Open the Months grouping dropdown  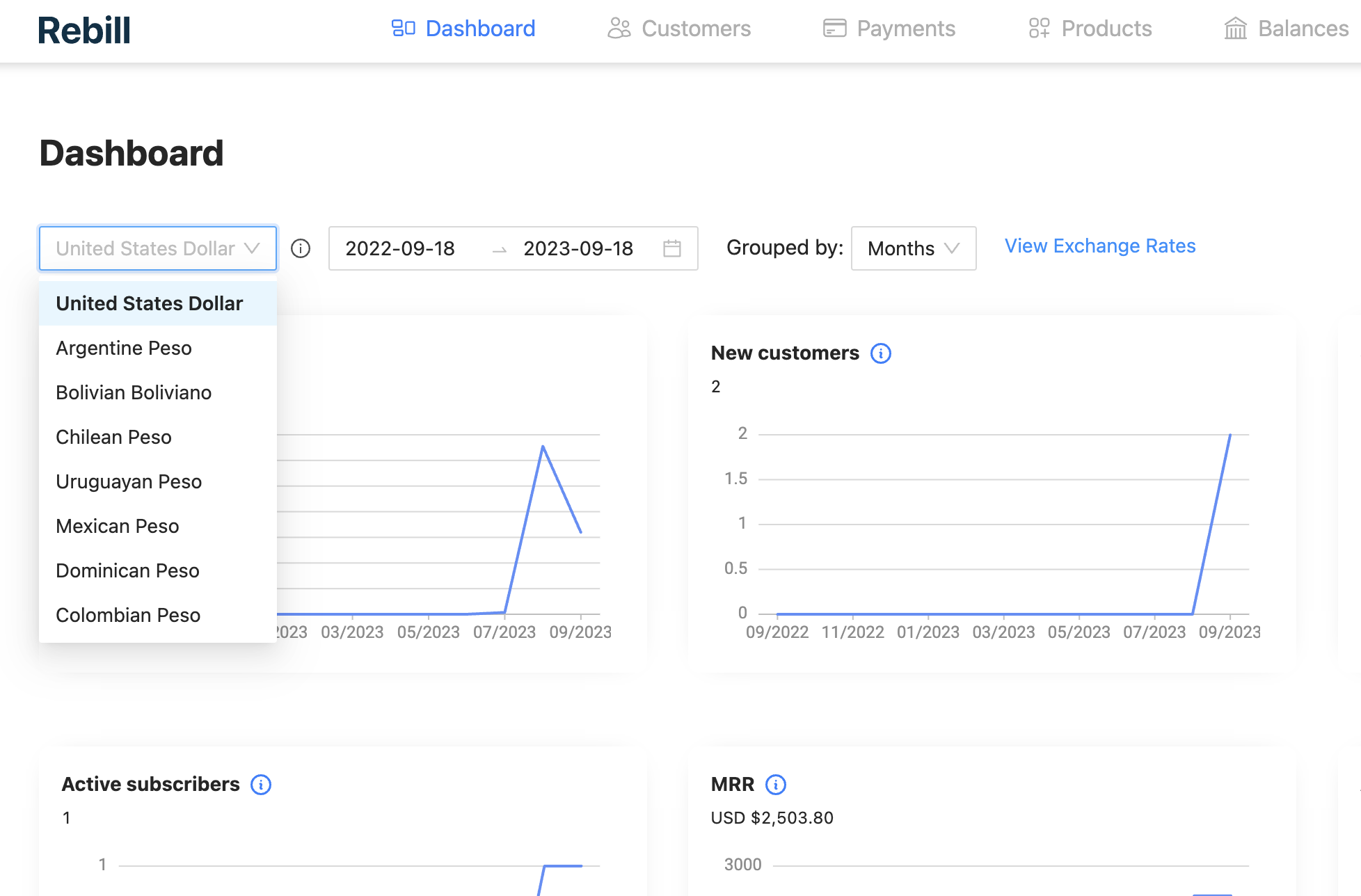[913, 248]
